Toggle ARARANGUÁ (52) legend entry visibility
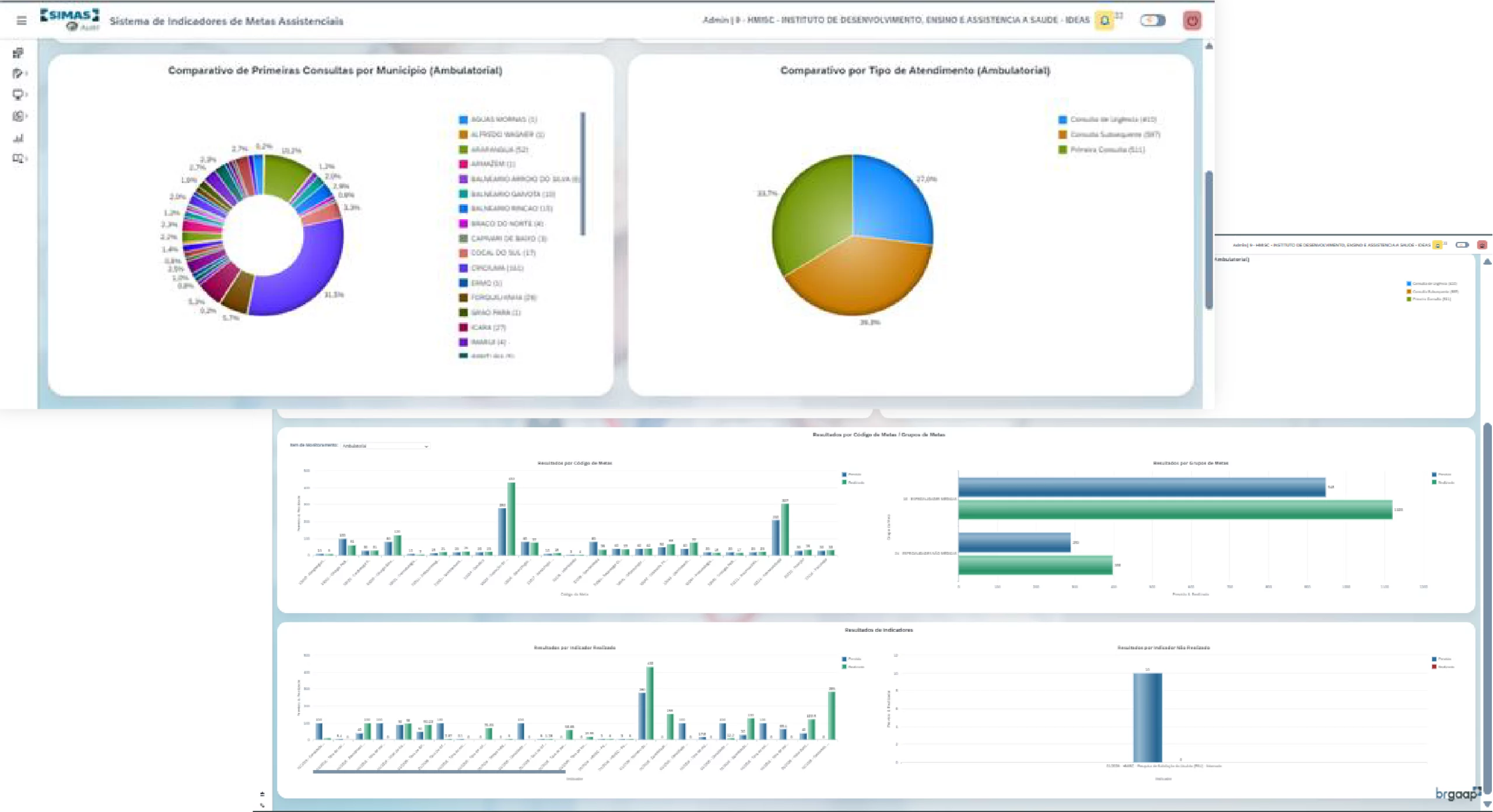 tap(499, 150)
